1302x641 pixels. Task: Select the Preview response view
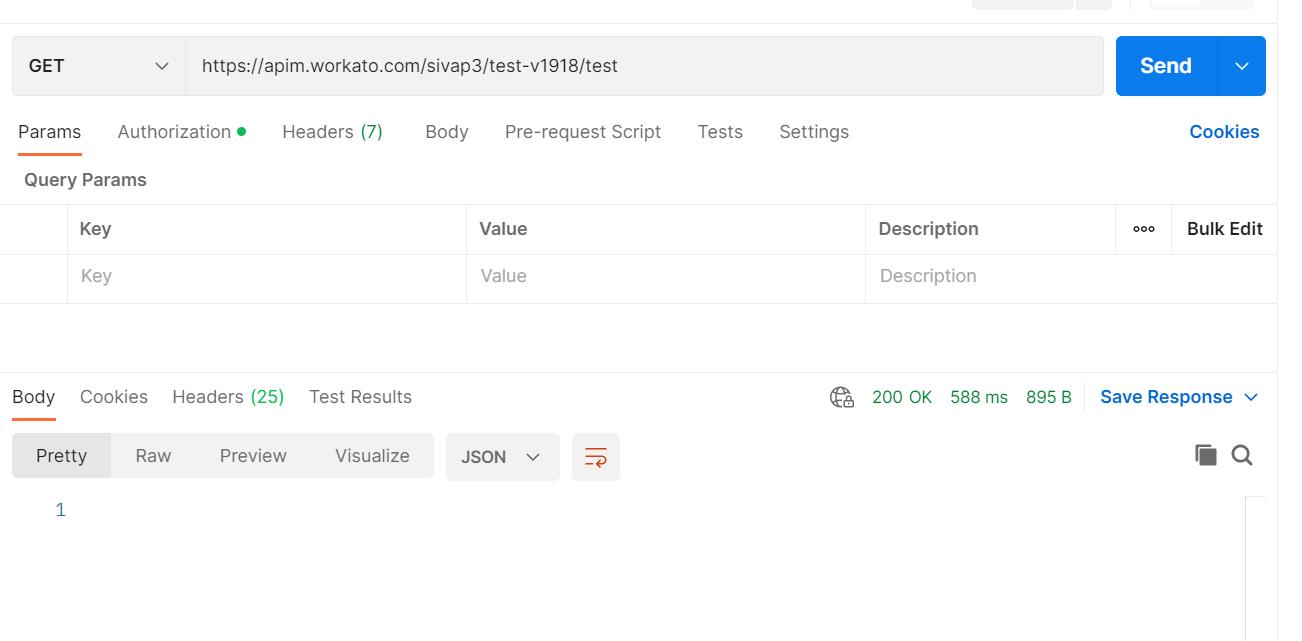tap(253, 456)
